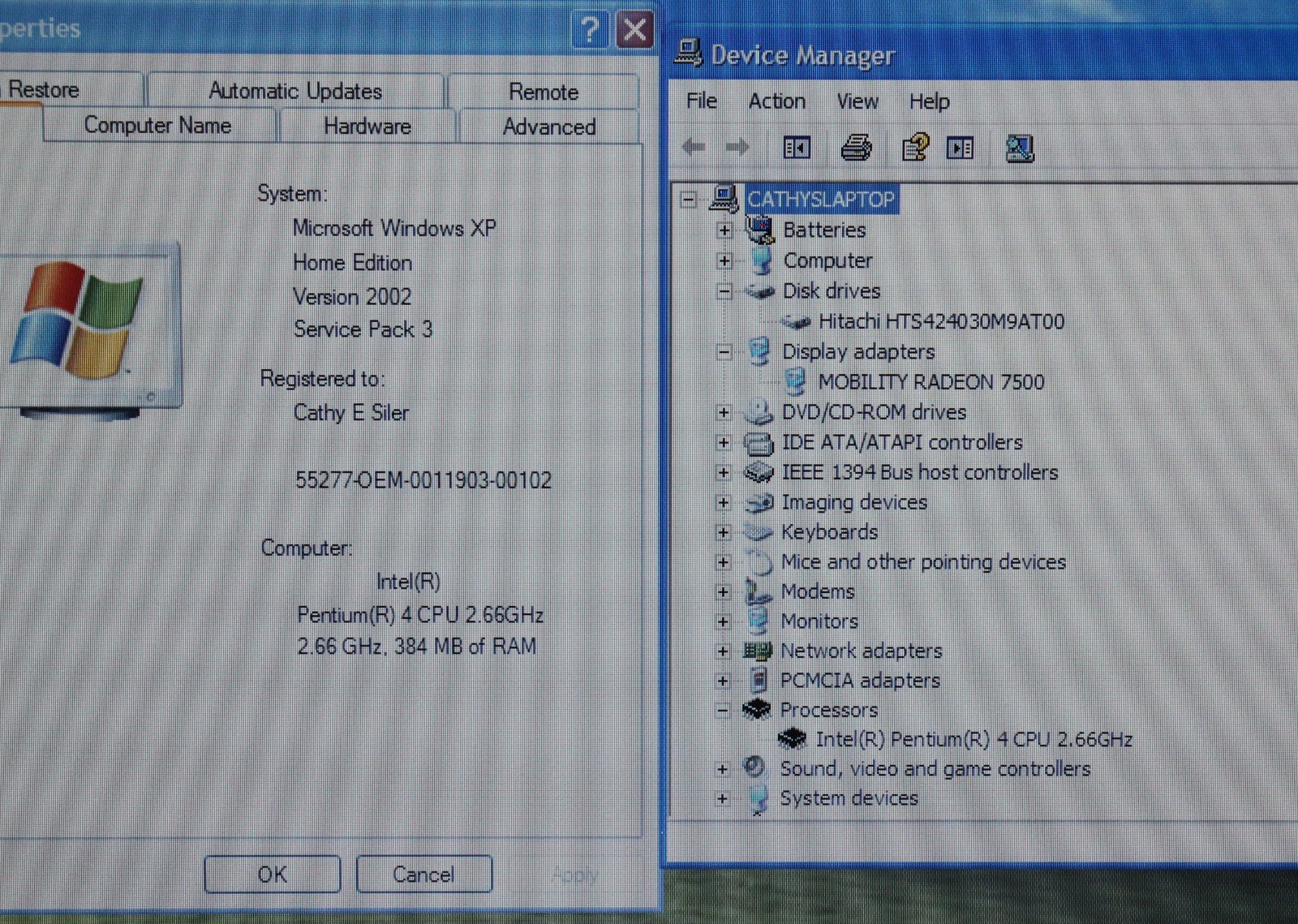Click the Display adapters category icon
This screenshot has height=924, width=1298.
tap(759, 351)
